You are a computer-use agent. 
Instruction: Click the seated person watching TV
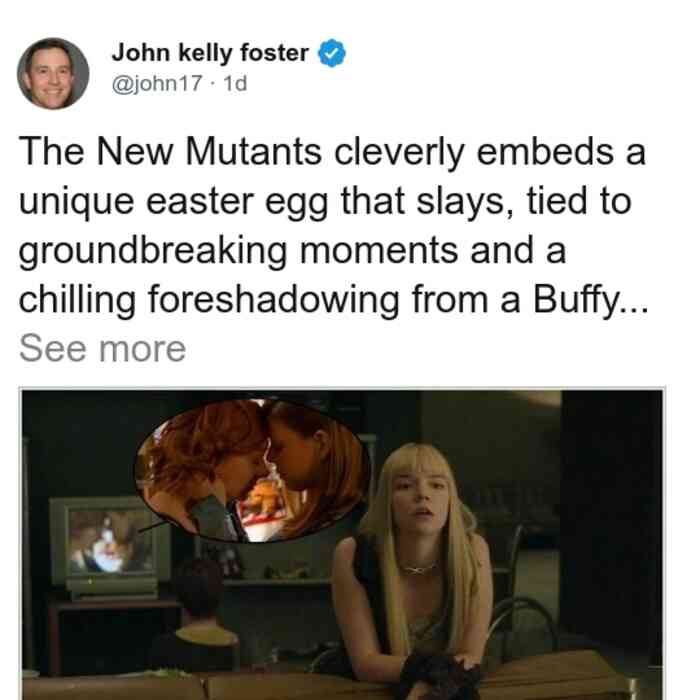point(200,616)
